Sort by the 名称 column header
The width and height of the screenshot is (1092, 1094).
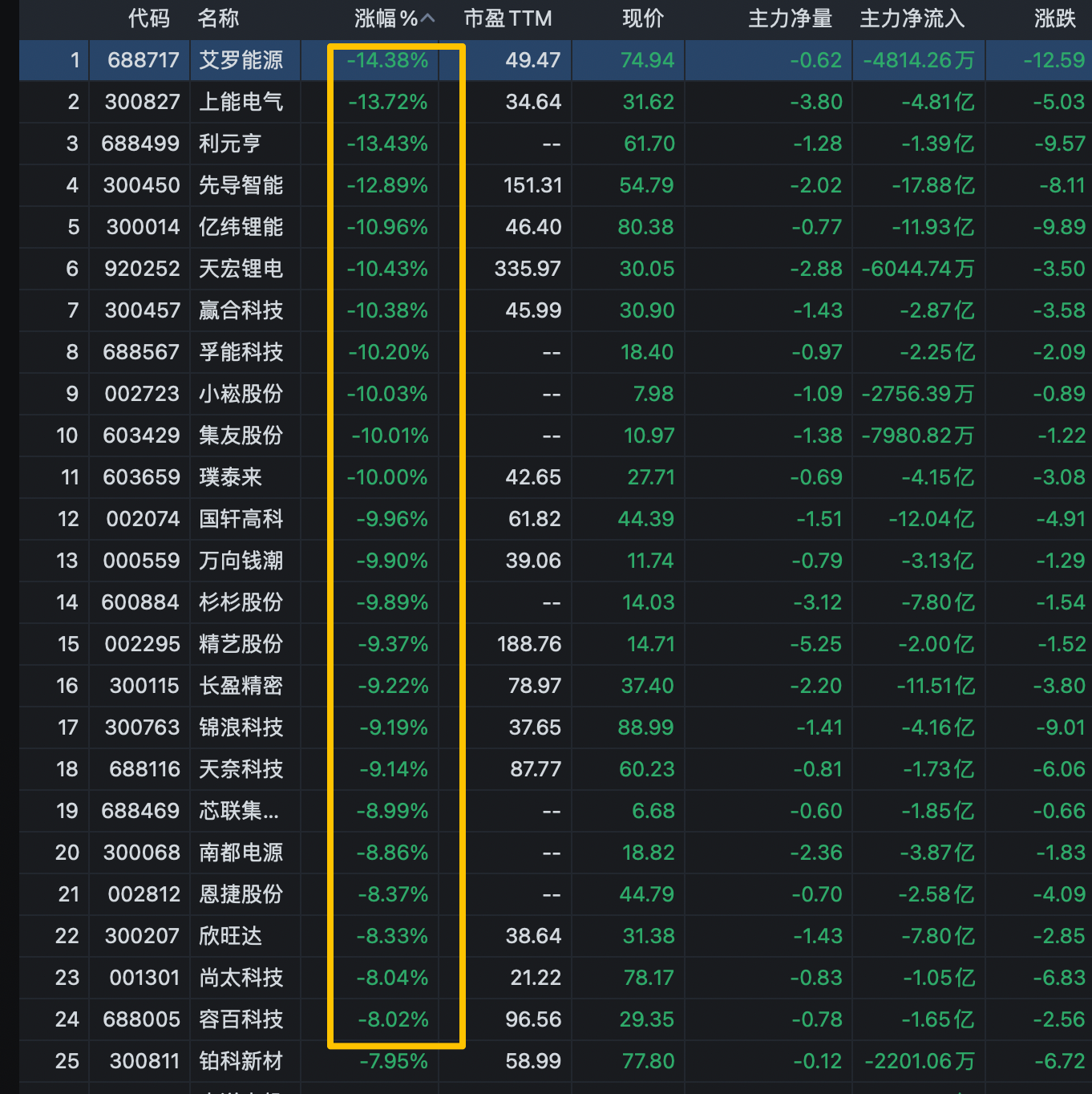coord(218,18)
